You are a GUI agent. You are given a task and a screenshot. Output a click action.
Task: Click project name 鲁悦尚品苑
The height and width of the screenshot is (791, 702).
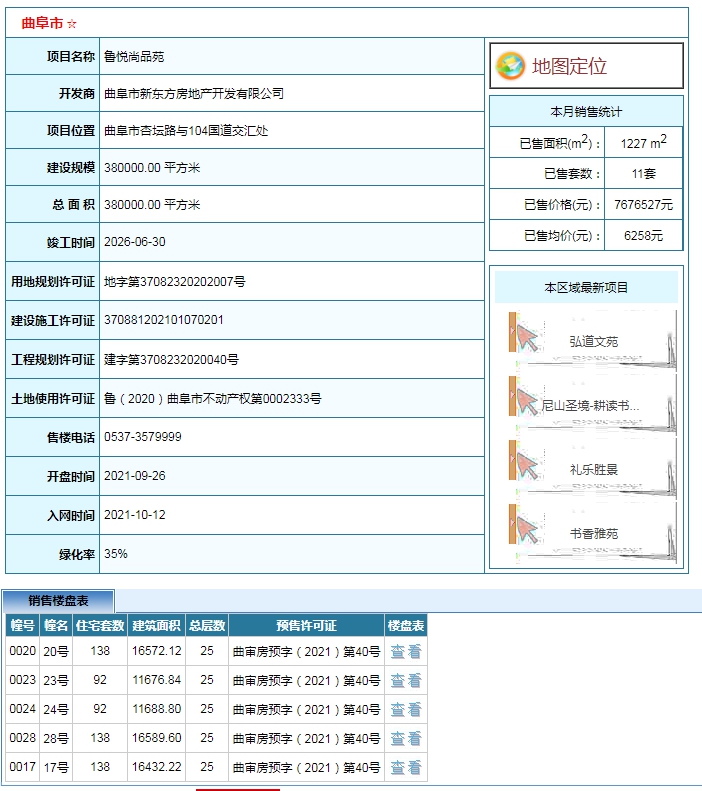134,56
